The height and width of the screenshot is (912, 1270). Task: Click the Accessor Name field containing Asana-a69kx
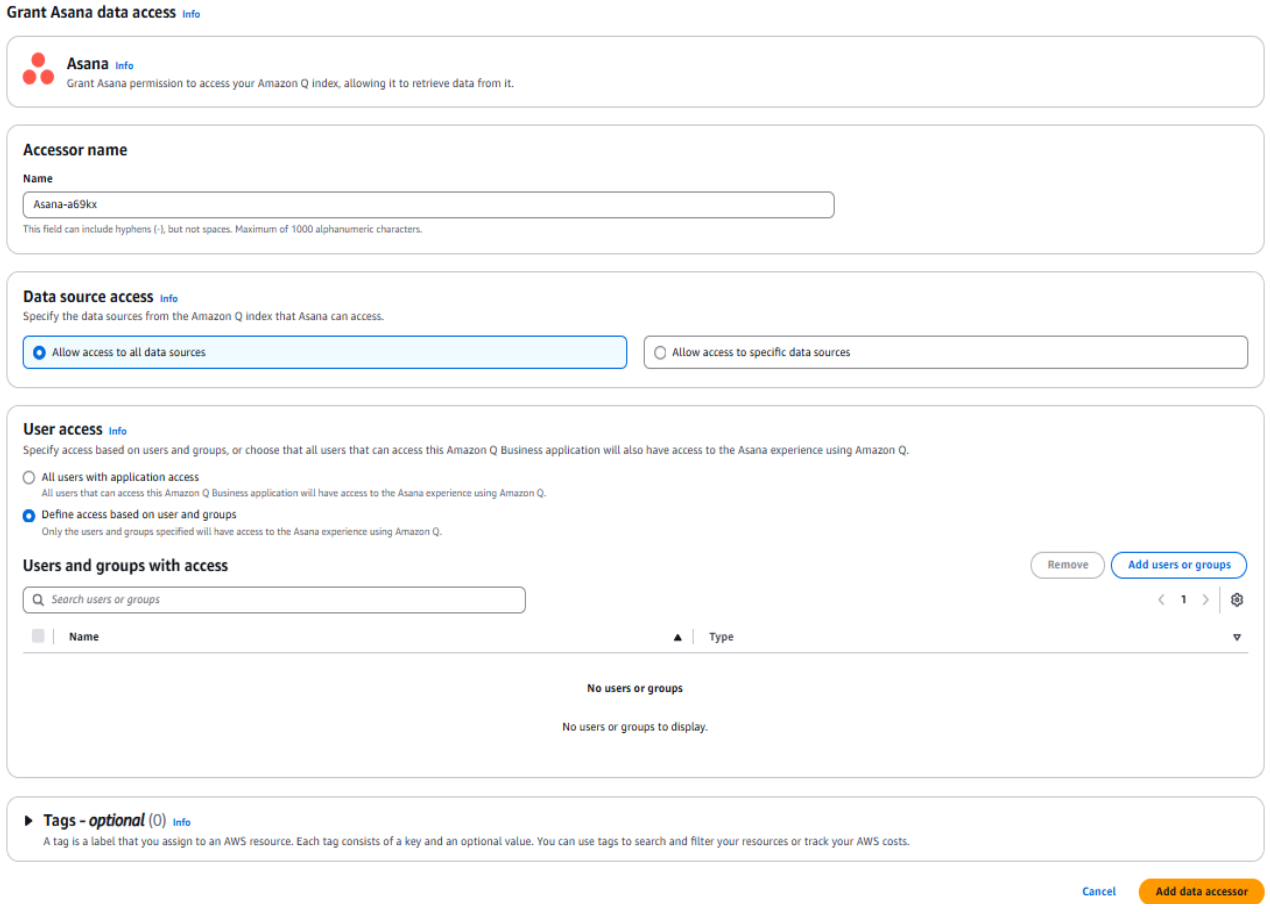click(x=428, y=204)
